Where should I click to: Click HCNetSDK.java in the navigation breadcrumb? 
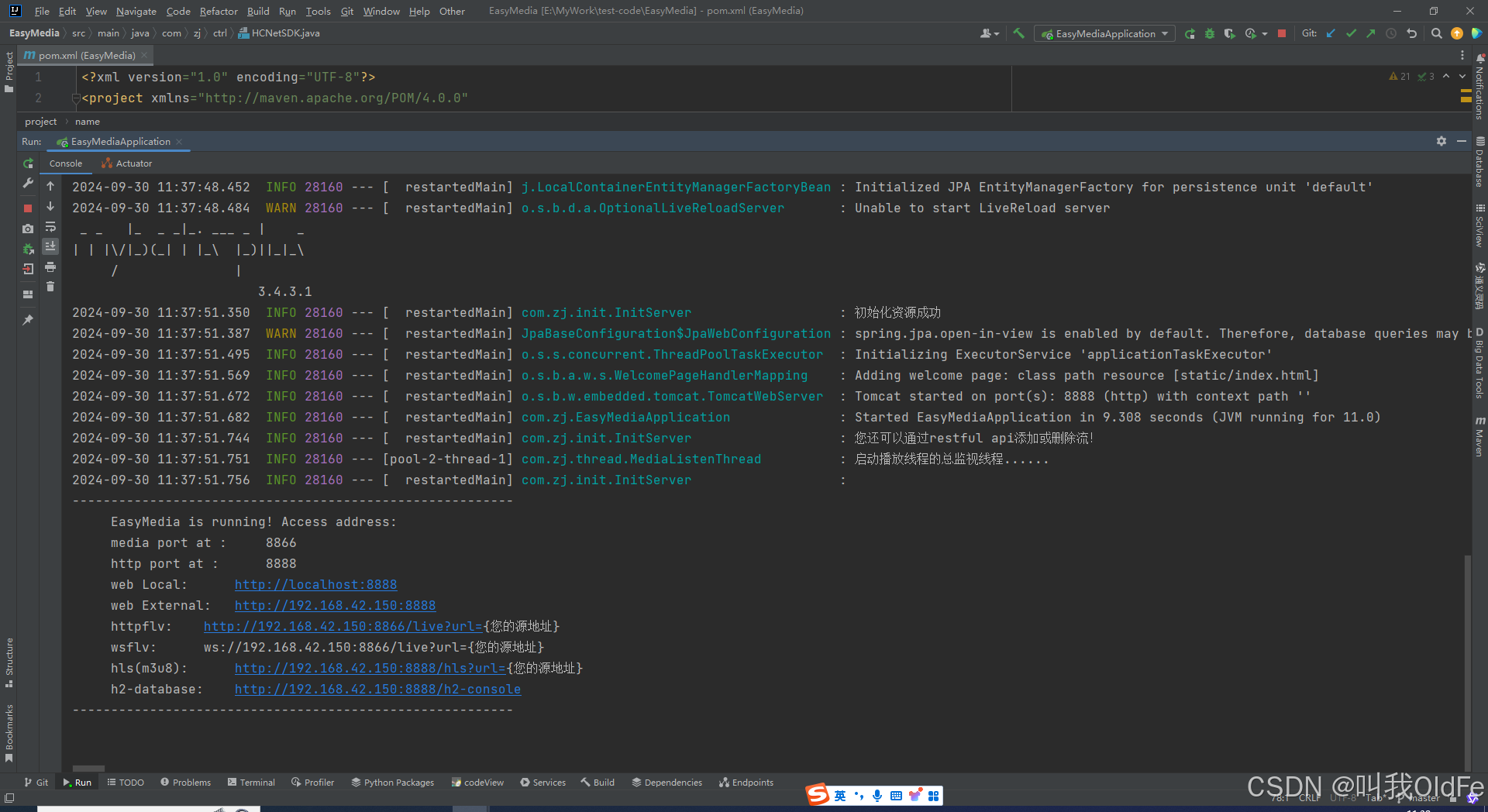tap(279, 33)
